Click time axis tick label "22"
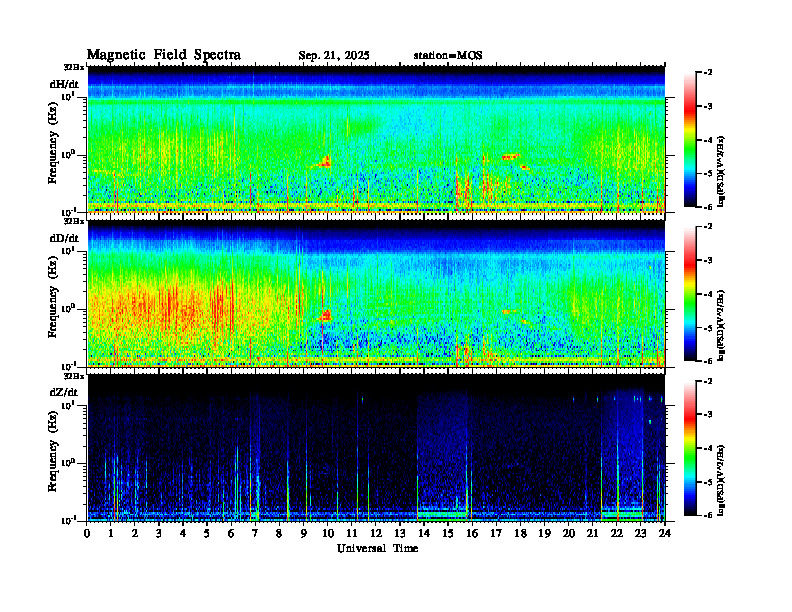The width and height of the screenshot is (792, 612). (617, 533)
